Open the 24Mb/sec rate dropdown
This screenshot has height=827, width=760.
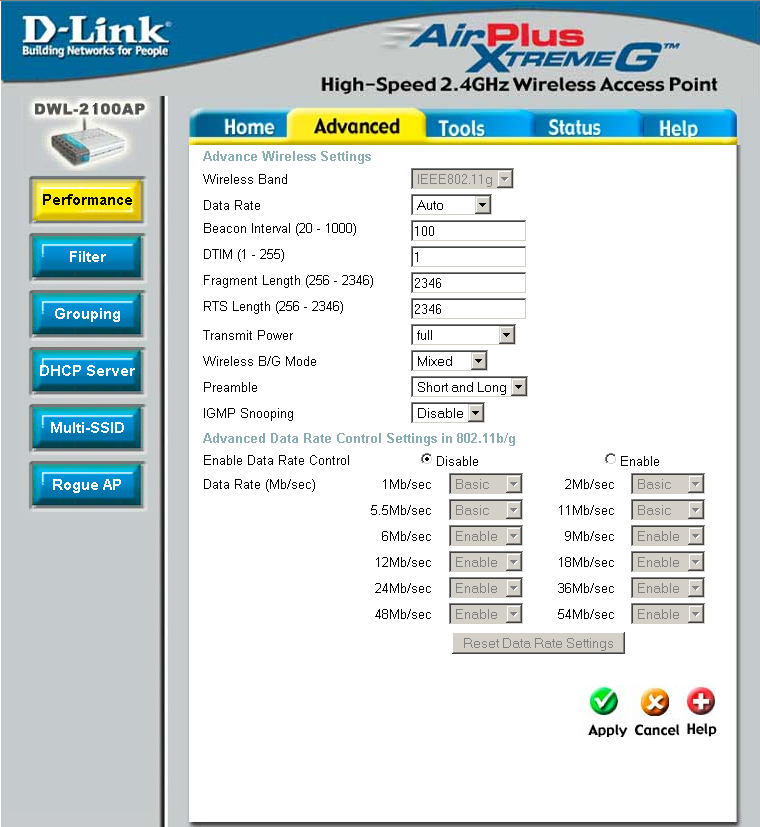[x=486, y=588]
